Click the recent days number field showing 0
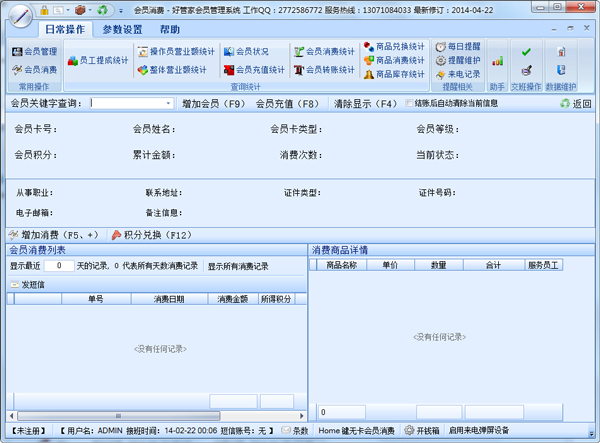 59,265
